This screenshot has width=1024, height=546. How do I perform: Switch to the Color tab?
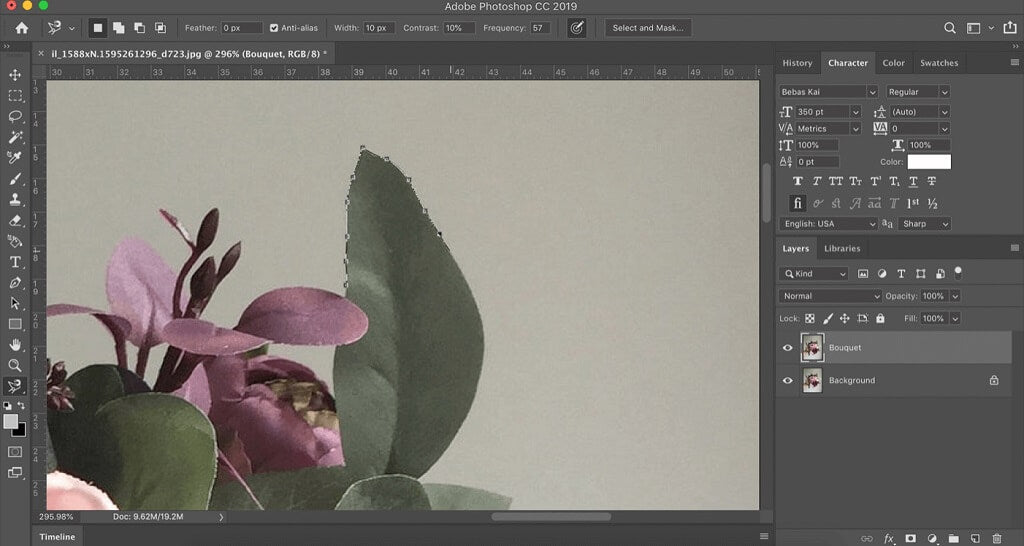(x=893, y=63)
